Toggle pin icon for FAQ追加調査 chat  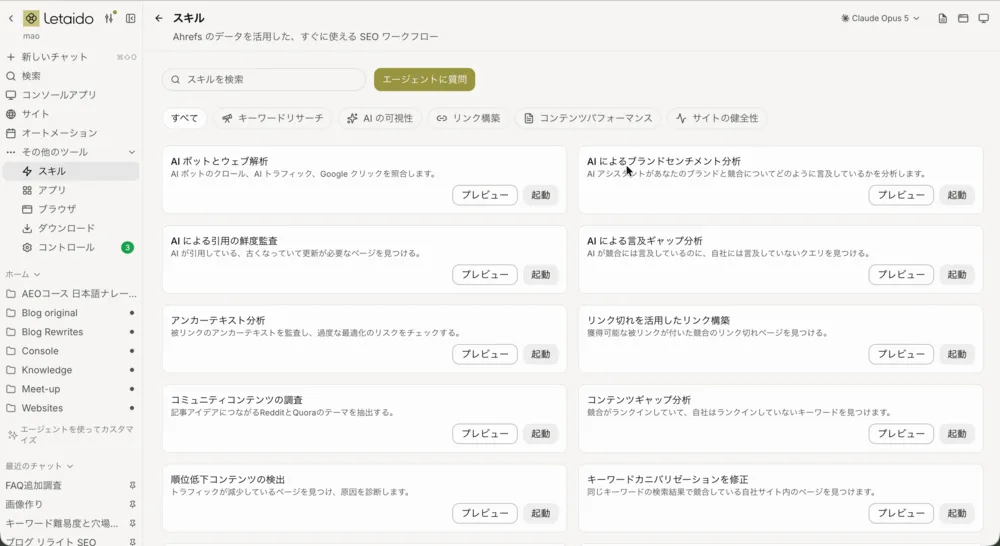coord(133,485)
